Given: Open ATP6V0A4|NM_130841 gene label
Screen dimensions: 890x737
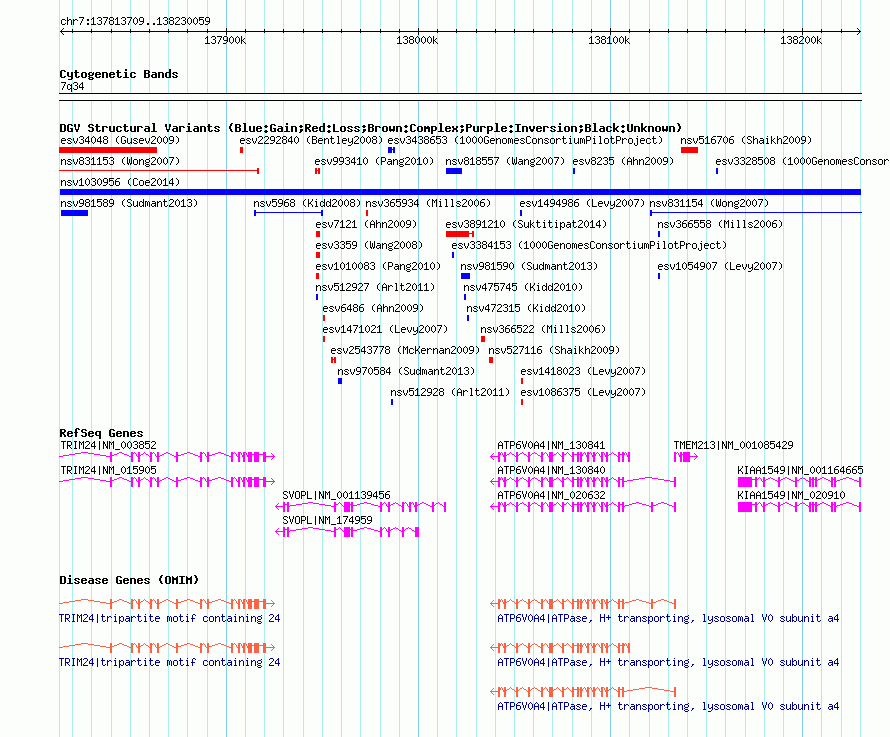Looking at the screenshot, I should [551, 445].
